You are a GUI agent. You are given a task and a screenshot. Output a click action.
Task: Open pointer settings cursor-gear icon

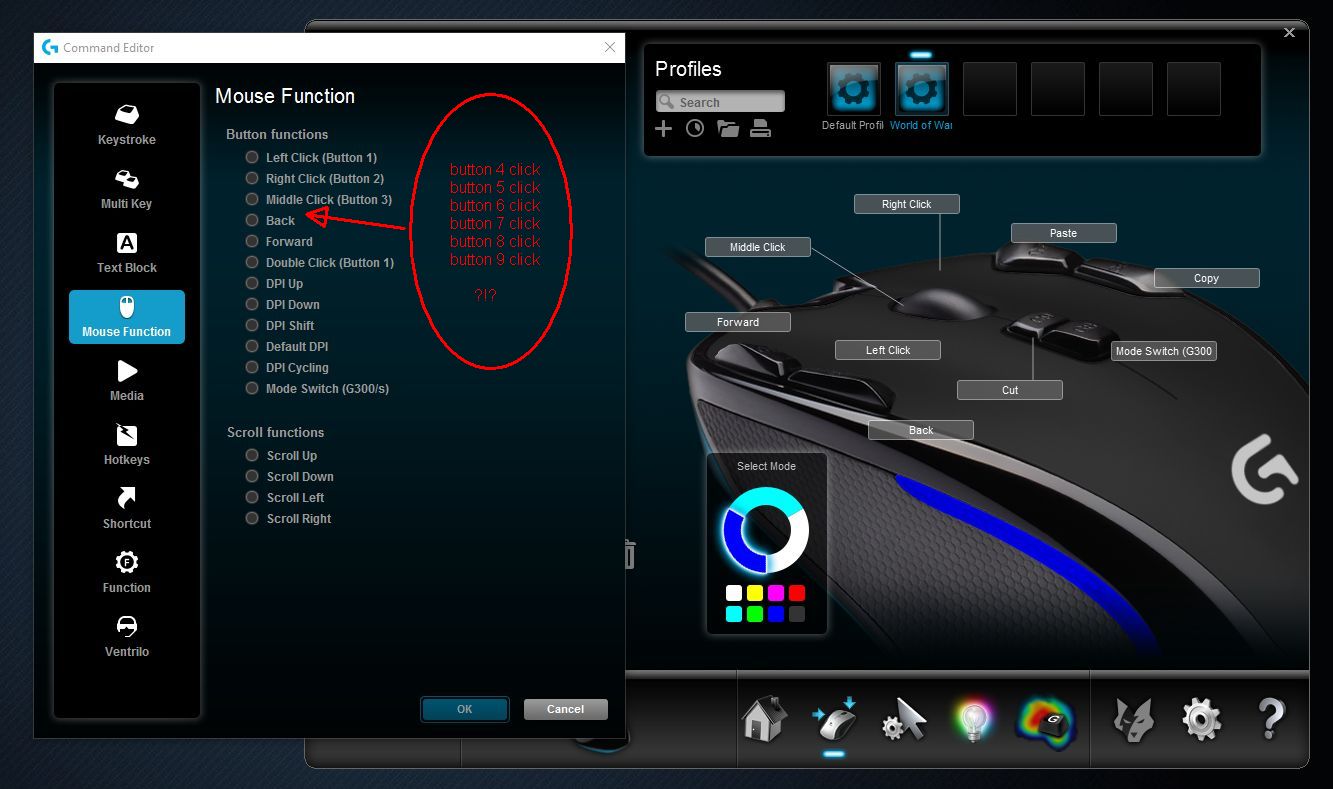(904, 719)
